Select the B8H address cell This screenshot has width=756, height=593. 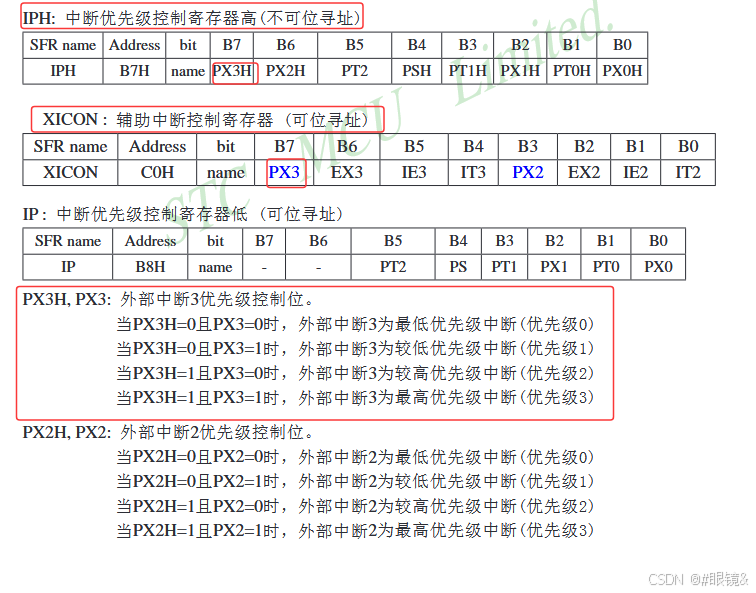click(150, 267)
